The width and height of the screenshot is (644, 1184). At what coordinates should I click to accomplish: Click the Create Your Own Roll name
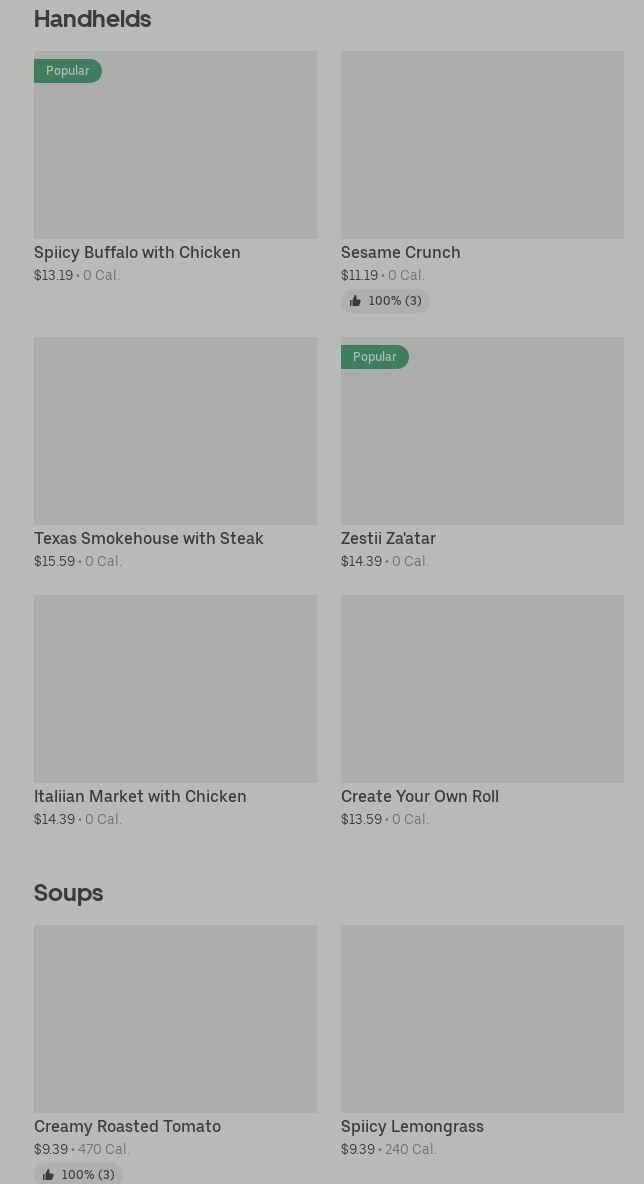point(419,797)
